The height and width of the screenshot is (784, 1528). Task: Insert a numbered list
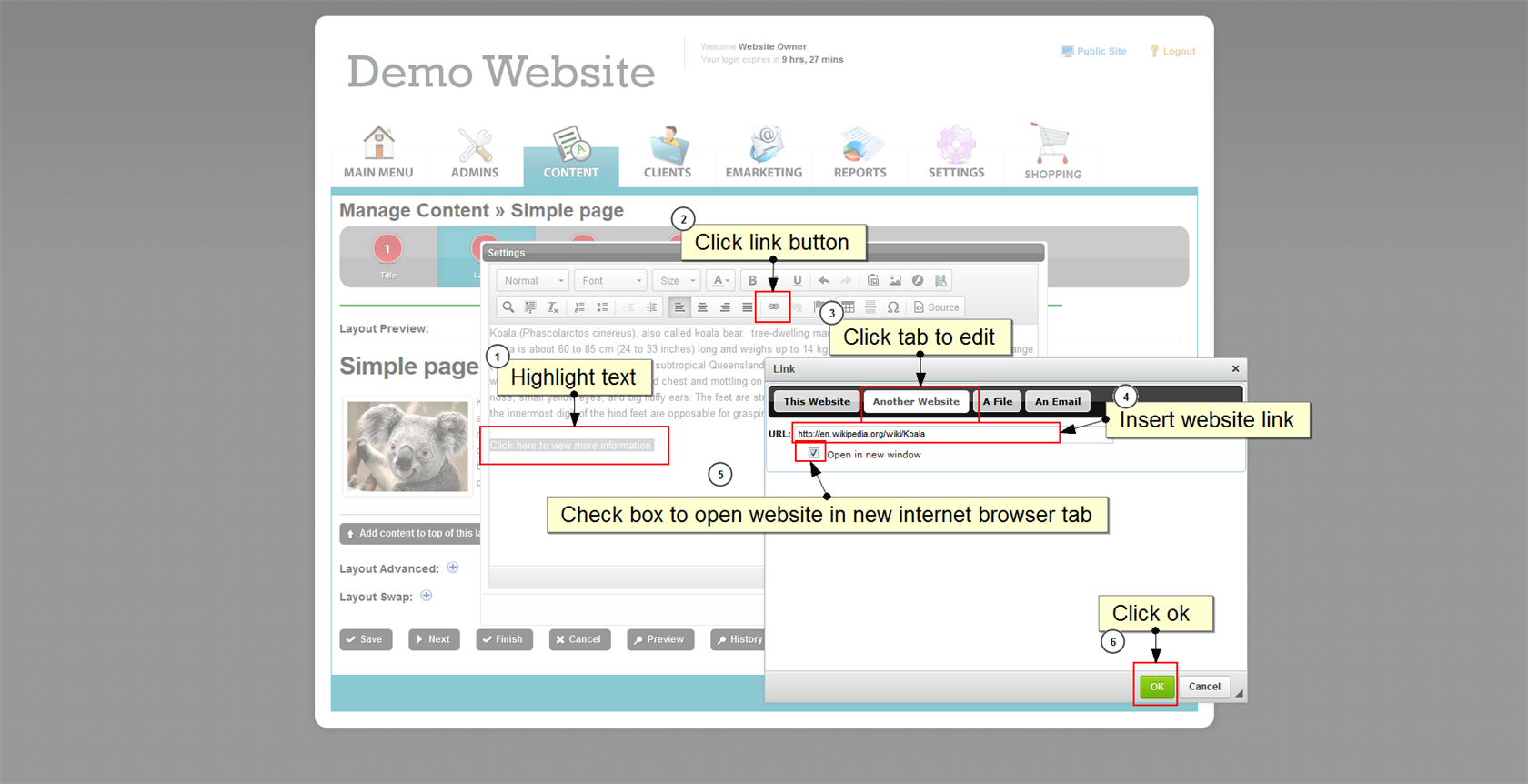click(x=579, y=307)
